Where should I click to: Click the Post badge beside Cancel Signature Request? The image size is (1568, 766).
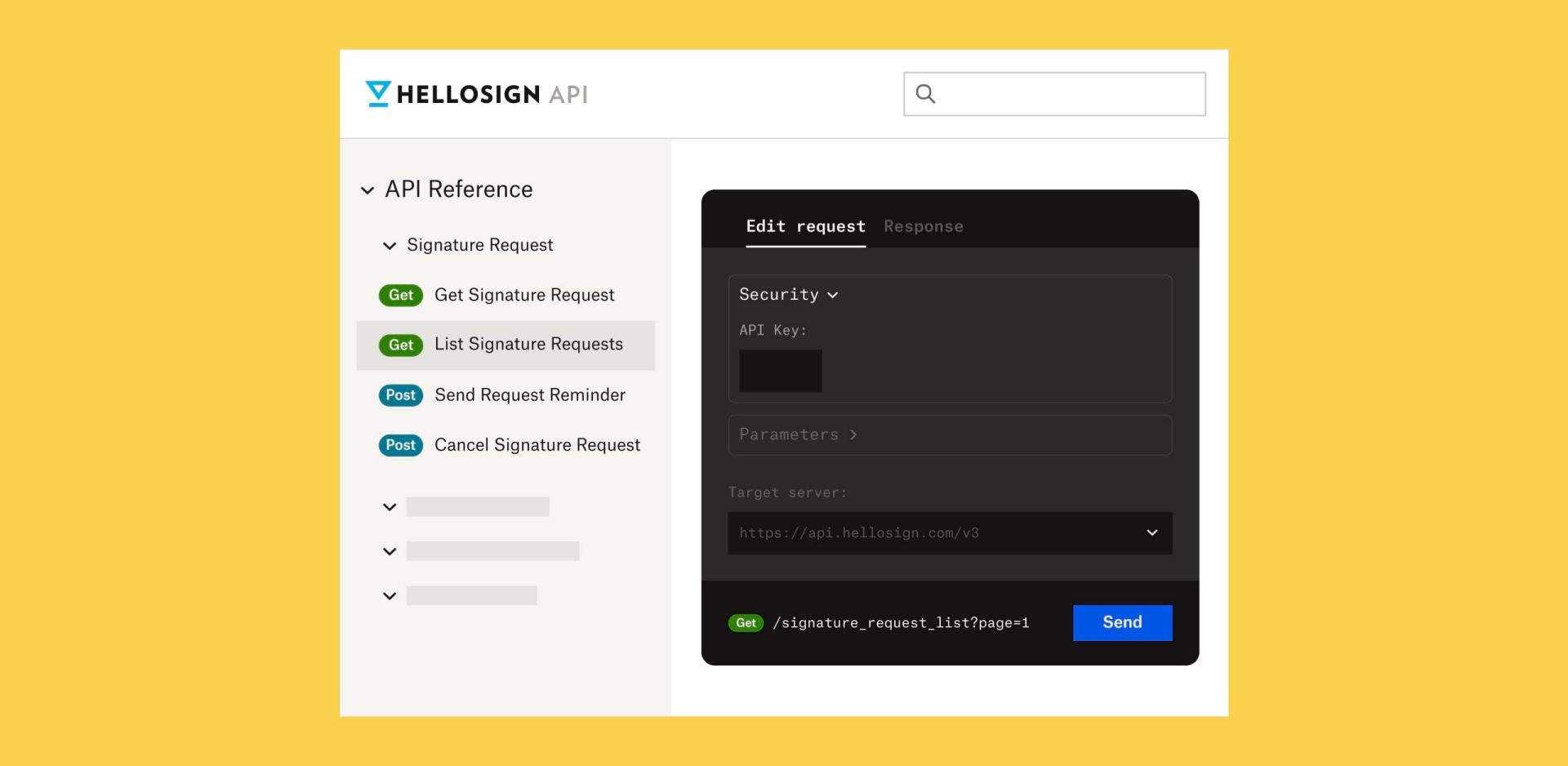click(401, 445)
